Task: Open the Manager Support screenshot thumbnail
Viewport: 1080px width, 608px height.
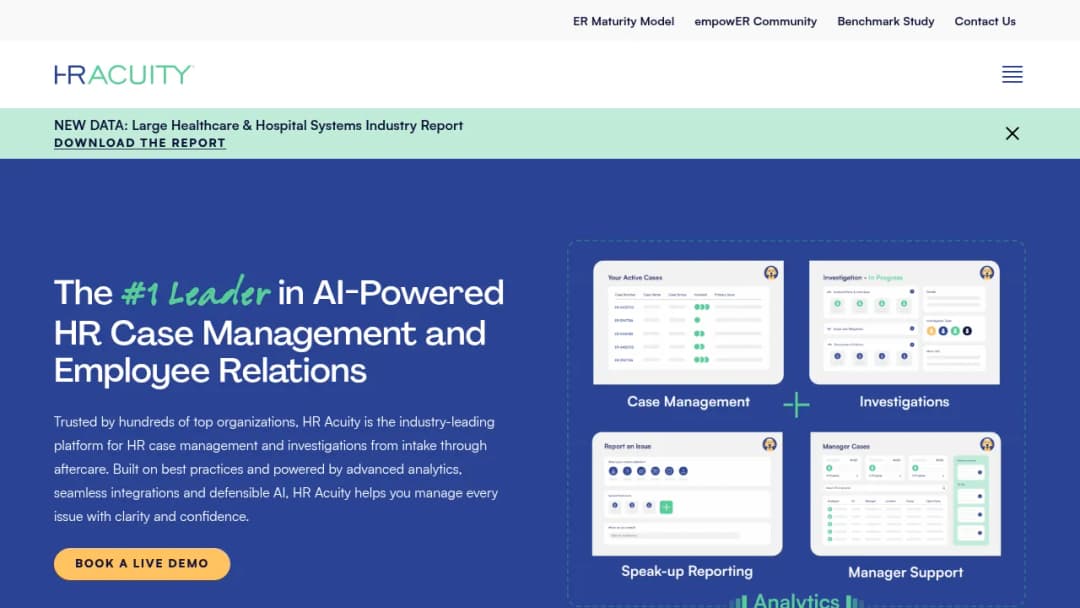Action: (906, 494)
